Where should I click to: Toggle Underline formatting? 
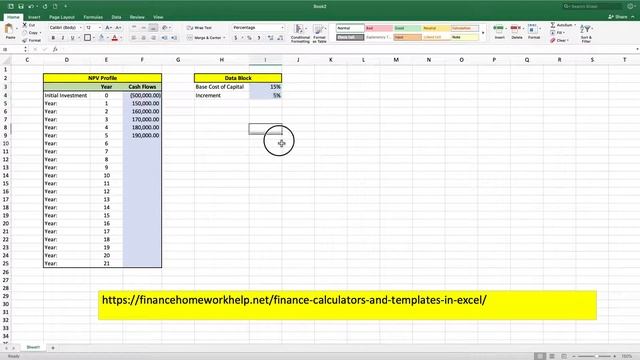73,38
